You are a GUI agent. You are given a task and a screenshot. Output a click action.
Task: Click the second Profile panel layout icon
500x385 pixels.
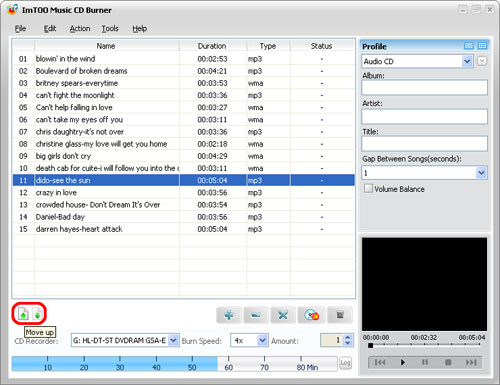point(482,46)
